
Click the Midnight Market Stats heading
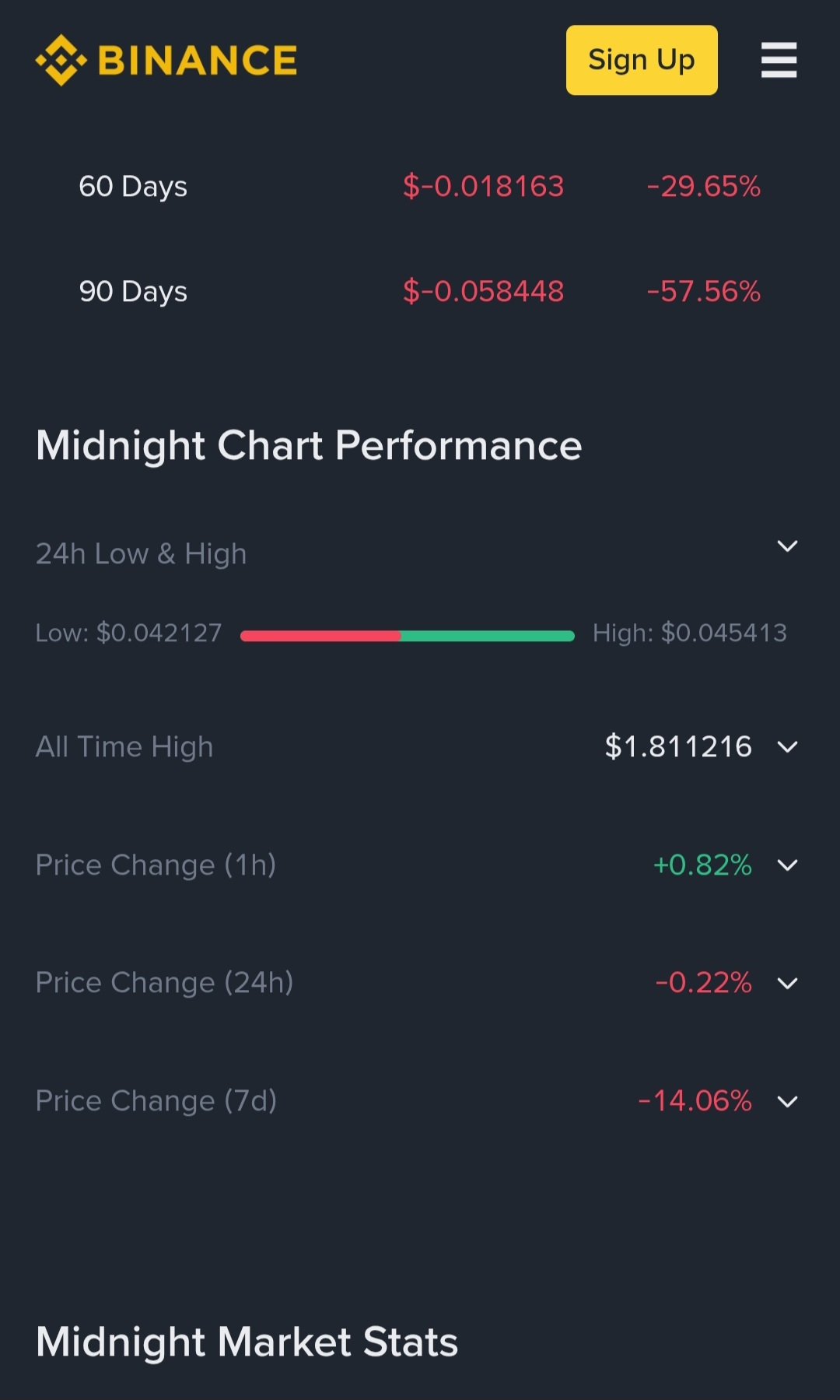(x=247, y=1342)
